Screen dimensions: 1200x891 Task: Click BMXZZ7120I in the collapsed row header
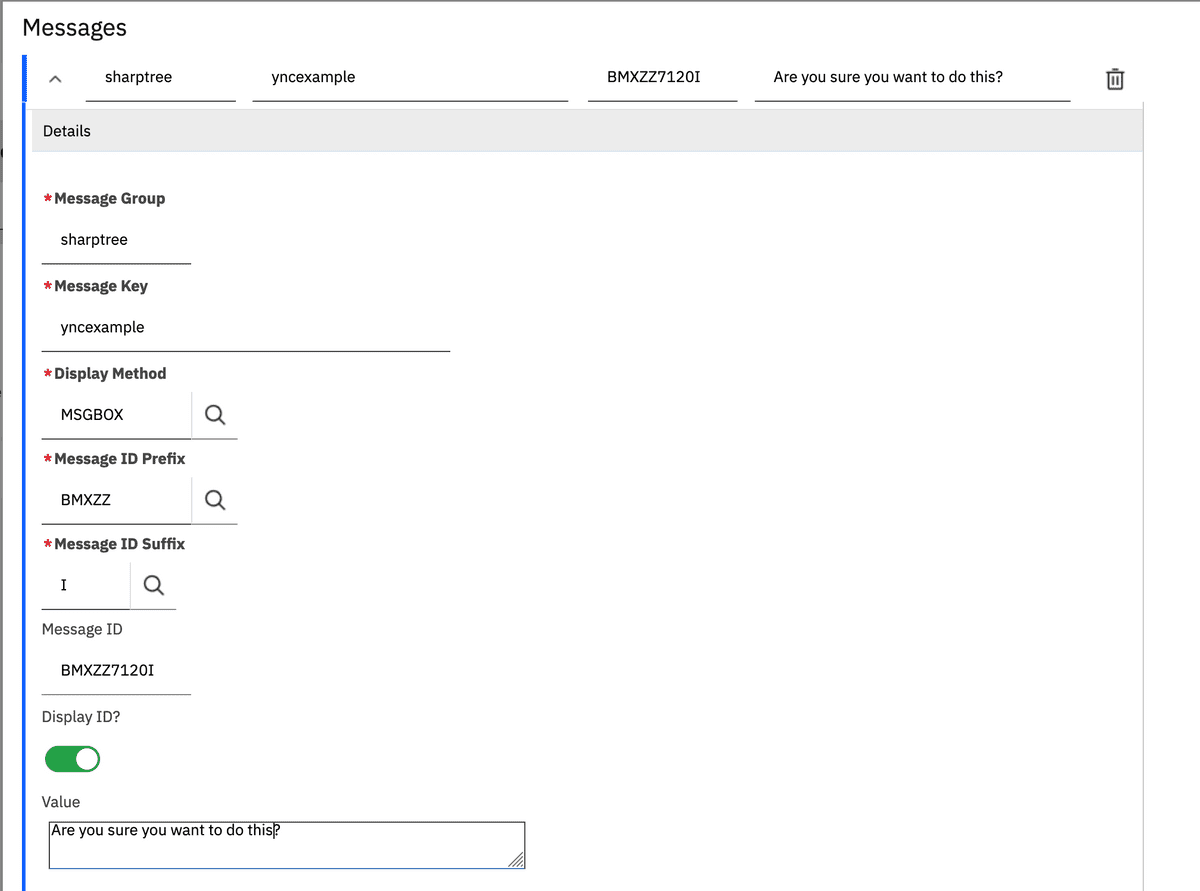click(662, 77)
